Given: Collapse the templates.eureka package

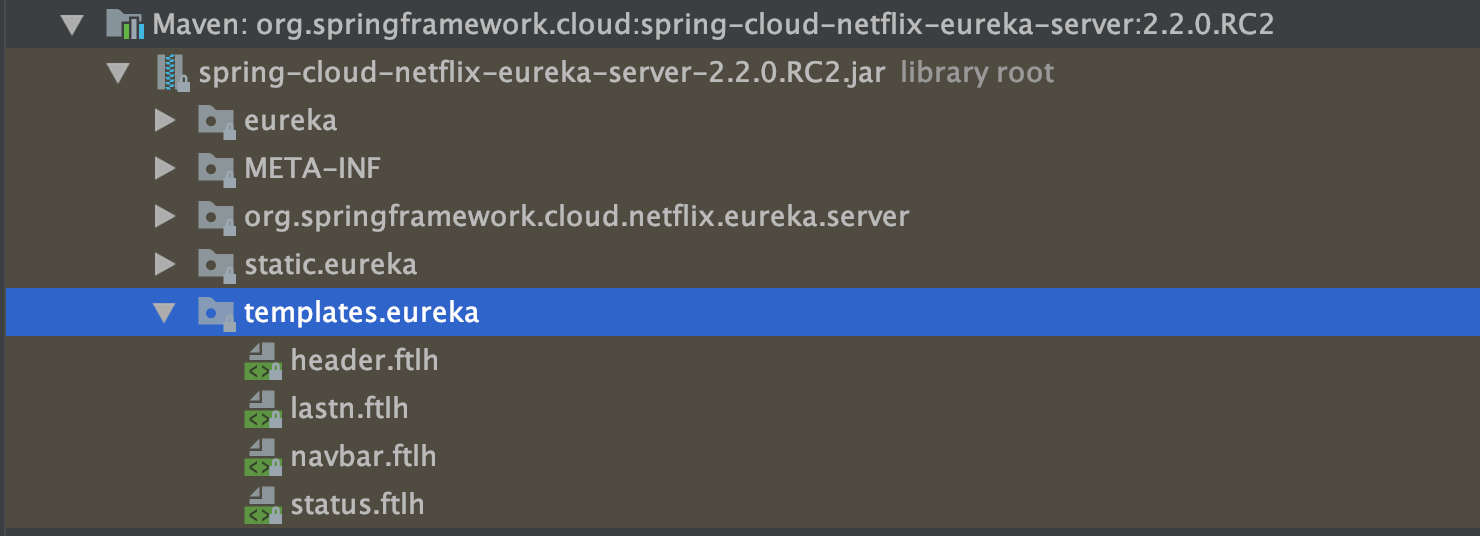Looking at the screenshot, I should click(x=165, y=312).
